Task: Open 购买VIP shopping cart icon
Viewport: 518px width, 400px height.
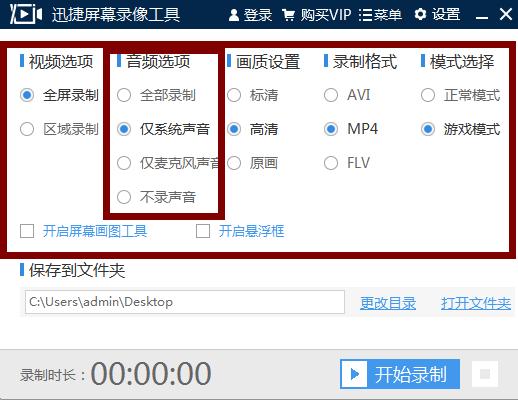Action: pos(288,15)
